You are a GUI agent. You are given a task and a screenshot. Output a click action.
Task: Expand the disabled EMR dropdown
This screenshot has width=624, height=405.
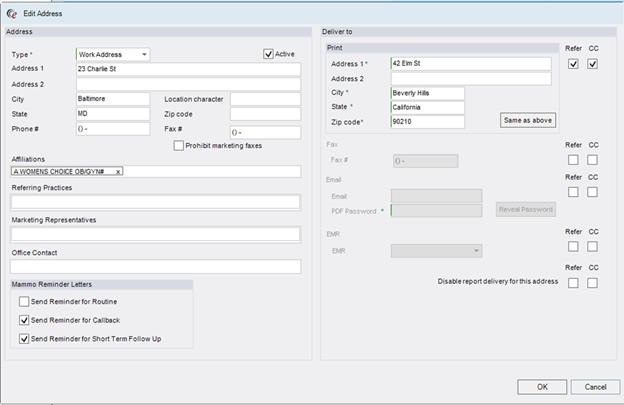click(437, 251)
